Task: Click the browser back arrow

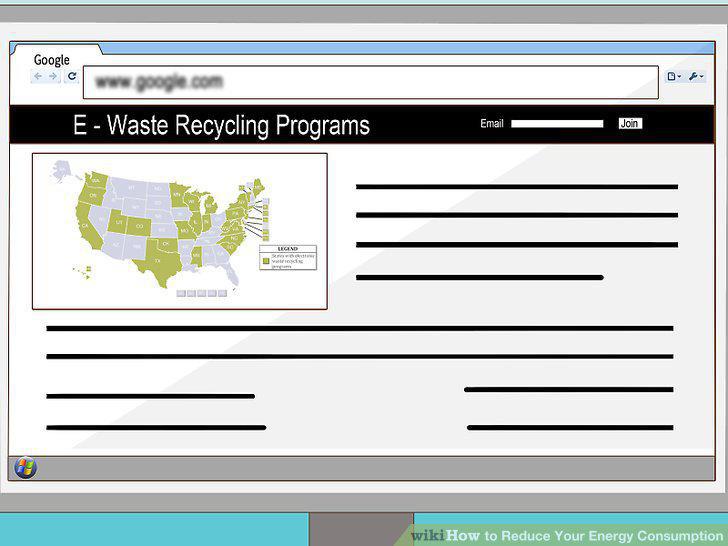Action: point(38,76)
